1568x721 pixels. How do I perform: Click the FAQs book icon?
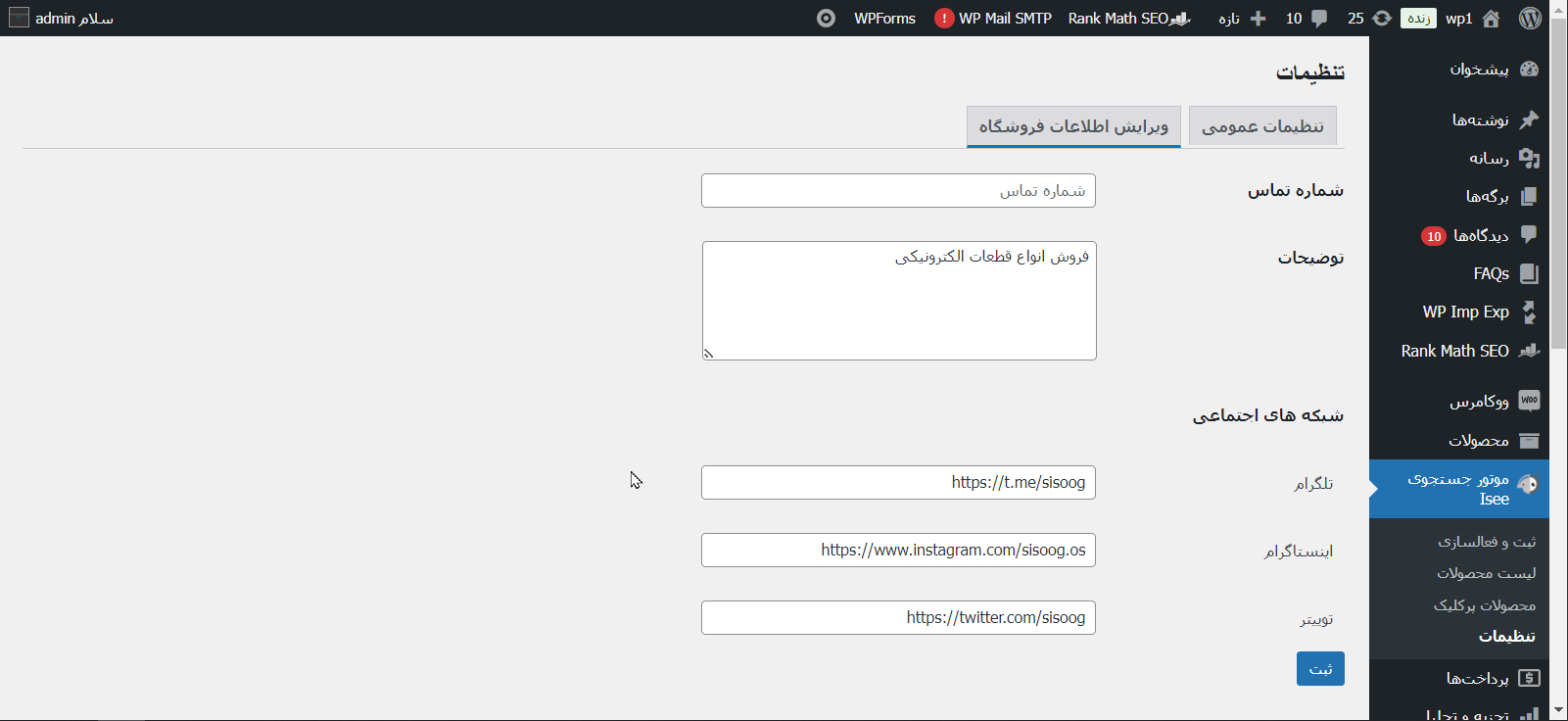(x=1529, y=273)
